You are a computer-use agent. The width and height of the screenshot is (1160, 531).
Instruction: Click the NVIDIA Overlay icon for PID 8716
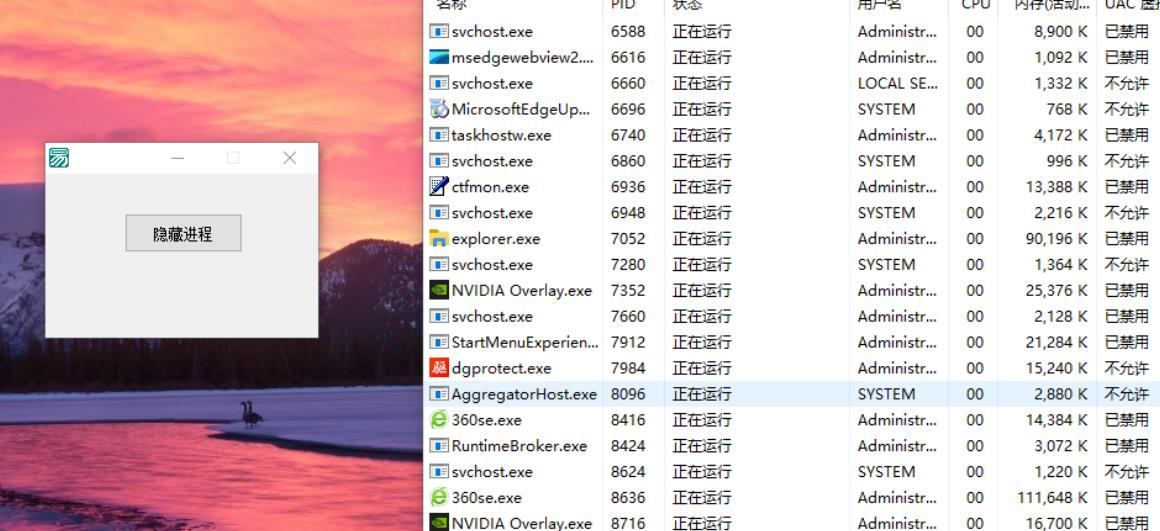point(439,523)
